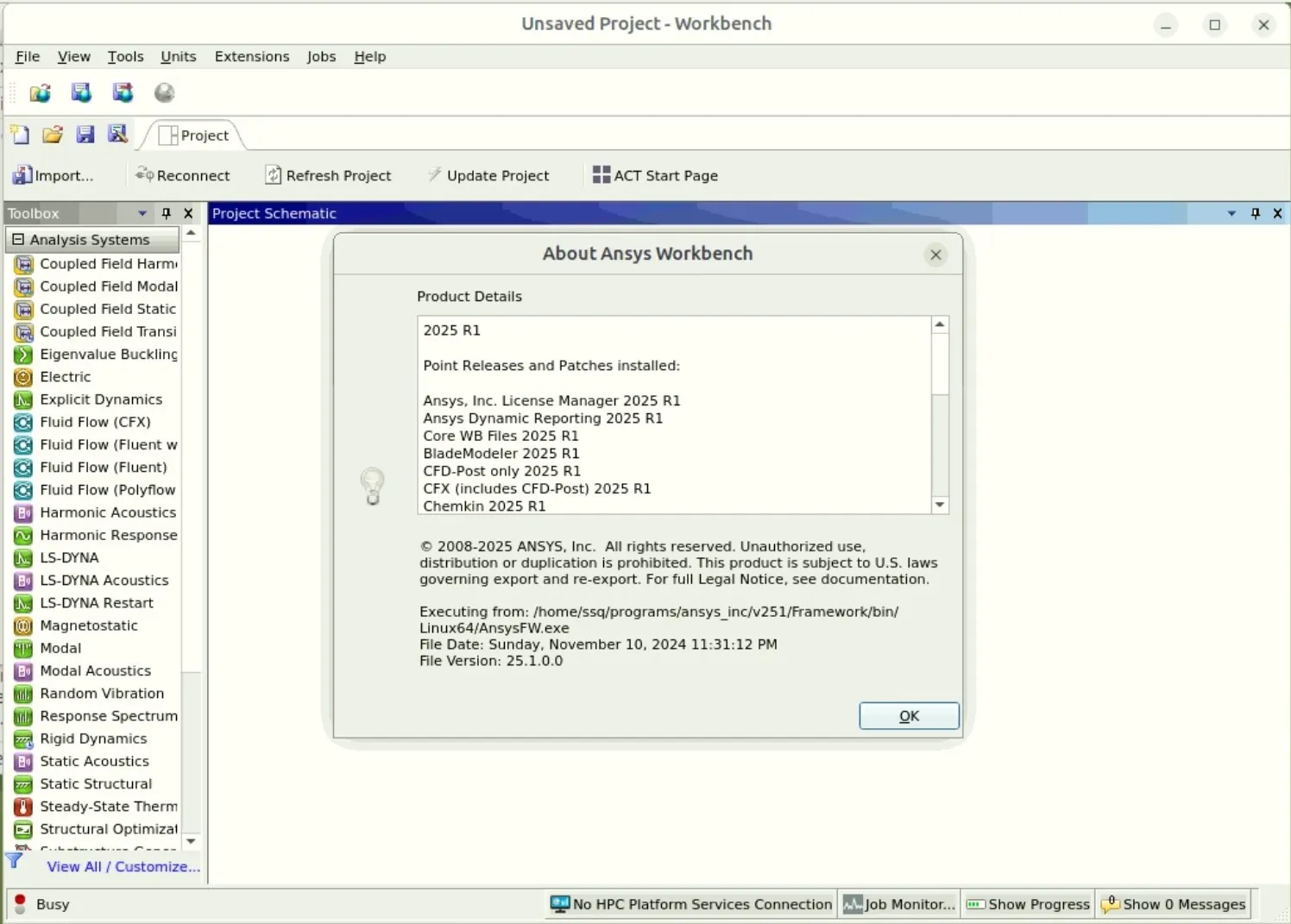This screenshot has height=924, width=1291.
Task: Click the Eigenvalue Buckling icon
Action: (x=23, y=355)
